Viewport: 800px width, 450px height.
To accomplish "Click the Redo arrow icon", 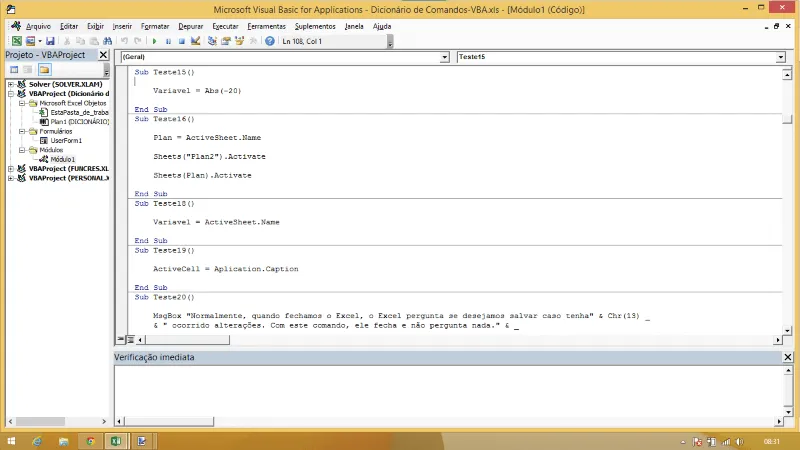I will [x=138, y=41].
